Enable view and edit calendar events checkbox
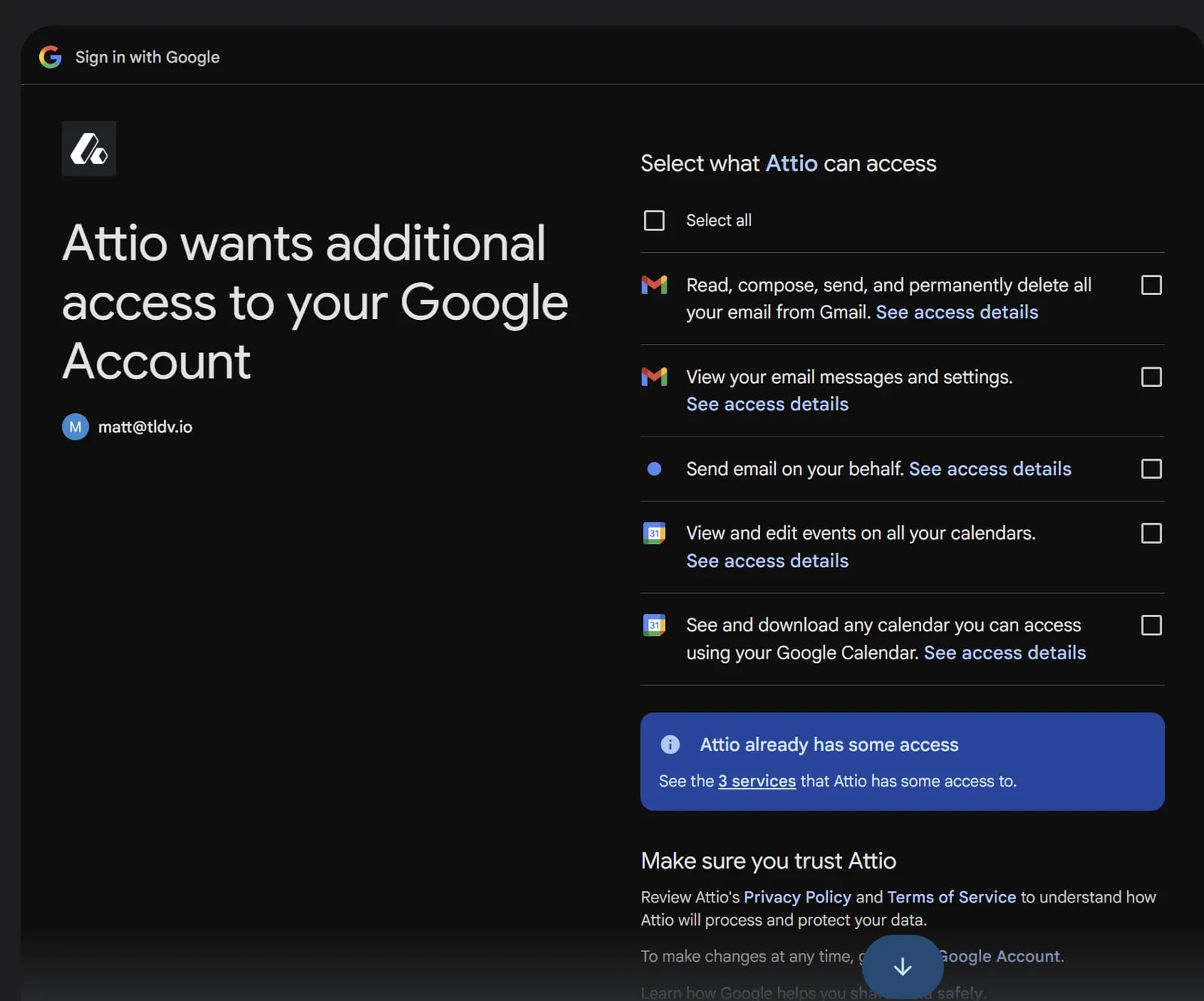1204x1001 pixels. pos(1151,534)
